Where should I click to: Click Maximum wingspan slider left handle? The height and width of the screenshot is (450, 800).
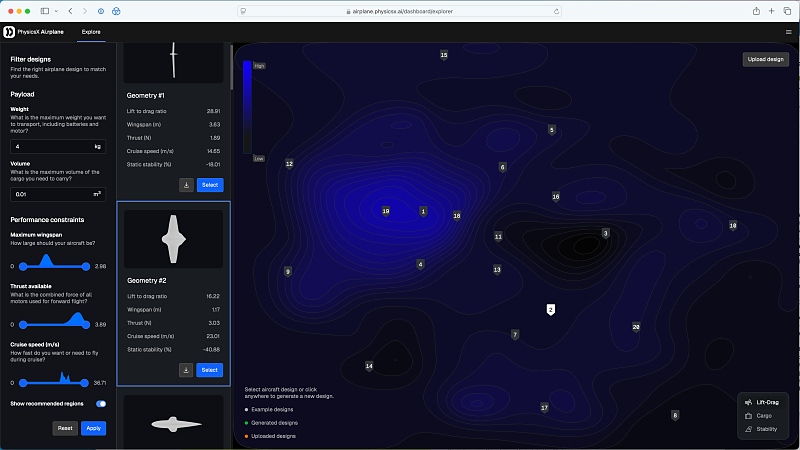tap(23, 266)
